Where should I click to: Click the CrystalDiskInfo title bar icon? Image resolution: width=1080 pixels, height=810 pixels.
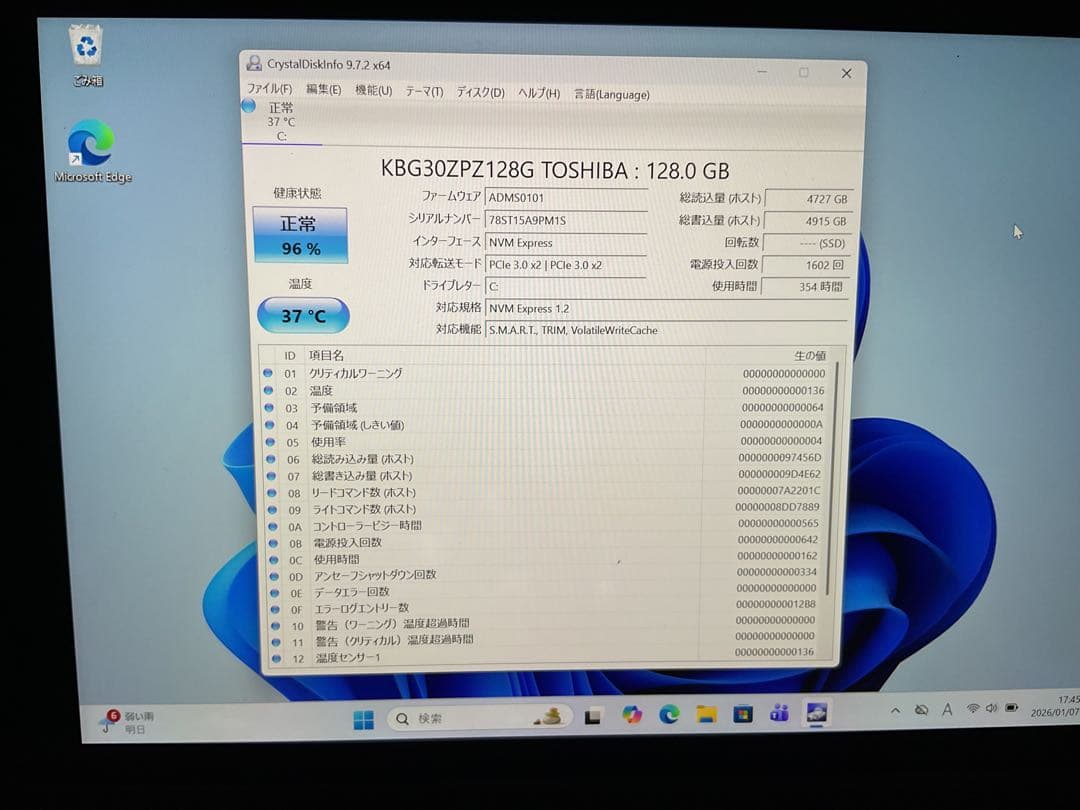click(254, 63)
